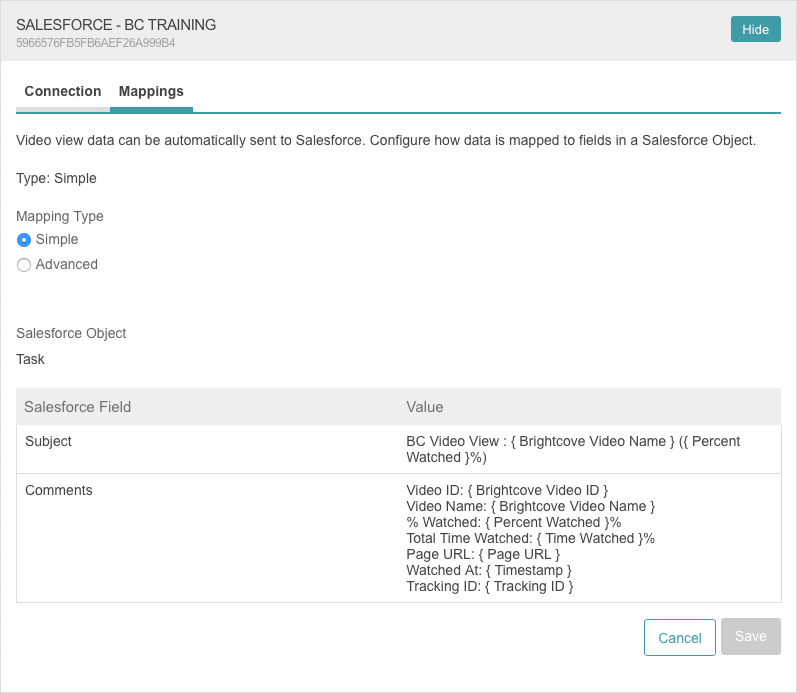Click the Simple label text

[x=57, y=239]
